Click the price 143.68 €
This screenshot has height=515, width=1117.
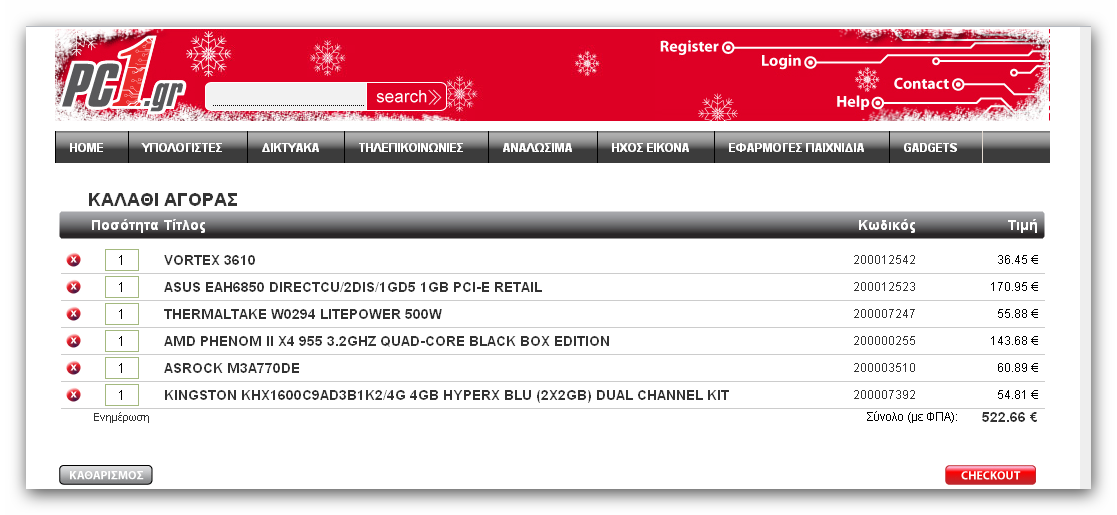point(1014,341)
